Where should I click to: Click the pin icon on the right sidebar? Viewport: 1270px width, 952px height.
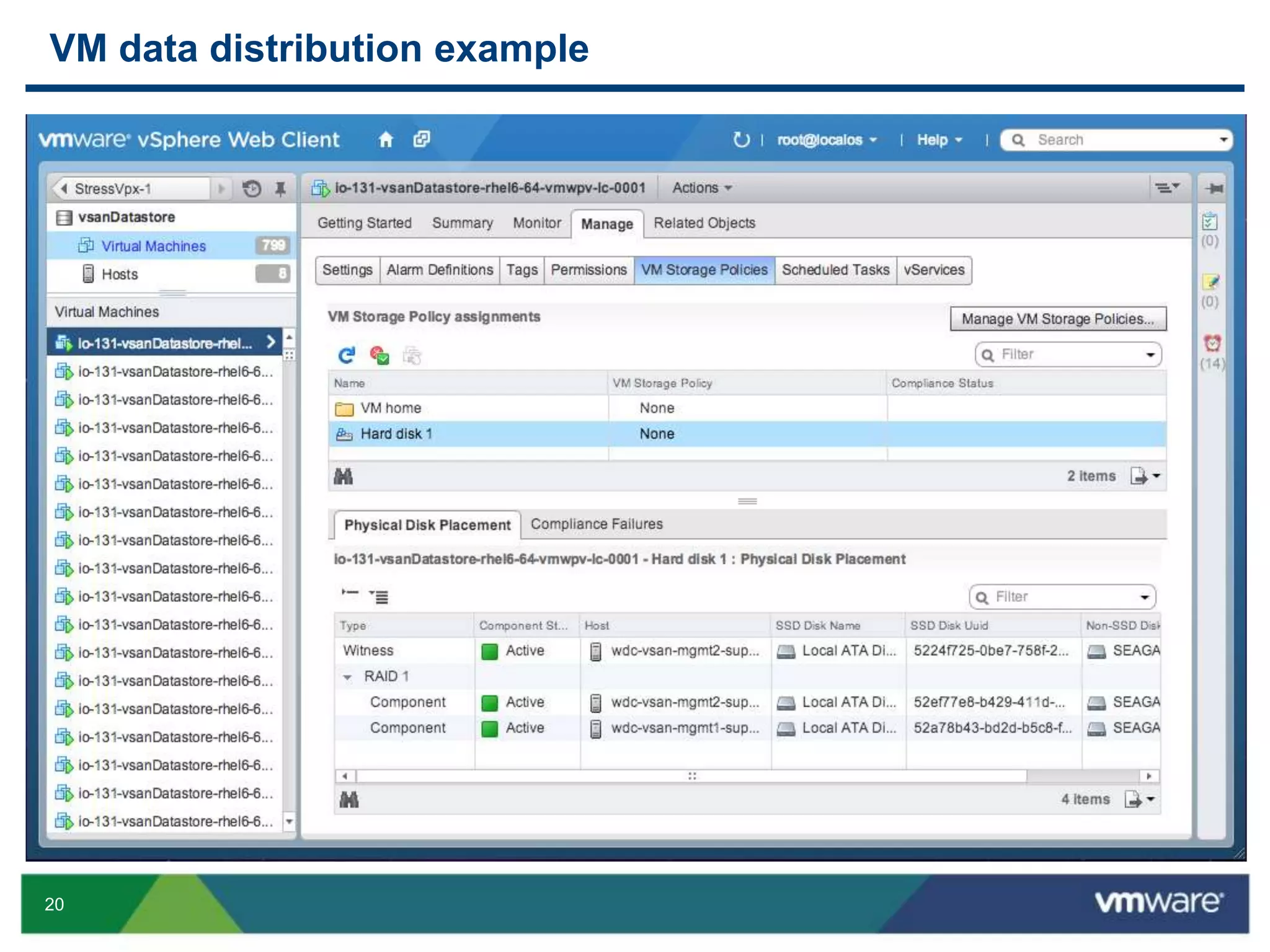point(1214,188)
